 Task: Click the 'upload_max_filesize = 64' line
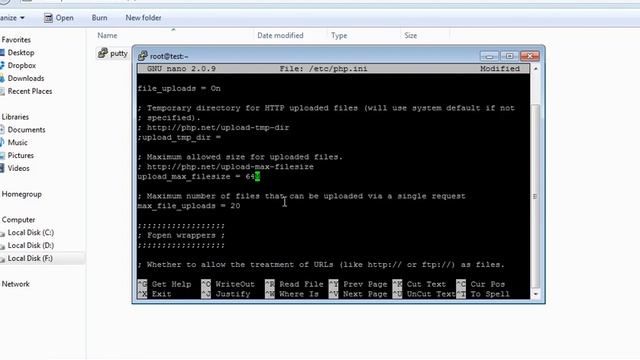199,177
